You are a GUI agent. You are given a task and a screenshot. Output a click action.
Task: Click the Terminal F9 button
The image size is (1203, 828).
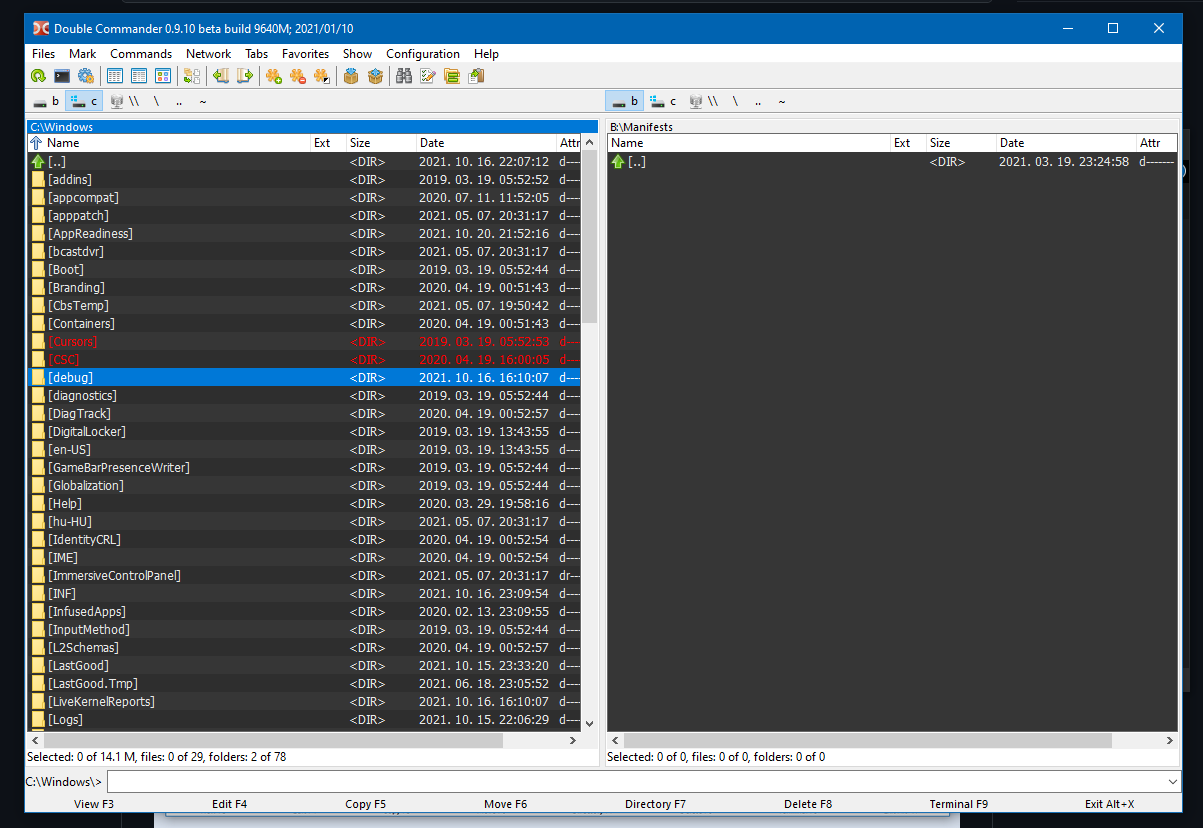tap(958, 804)
